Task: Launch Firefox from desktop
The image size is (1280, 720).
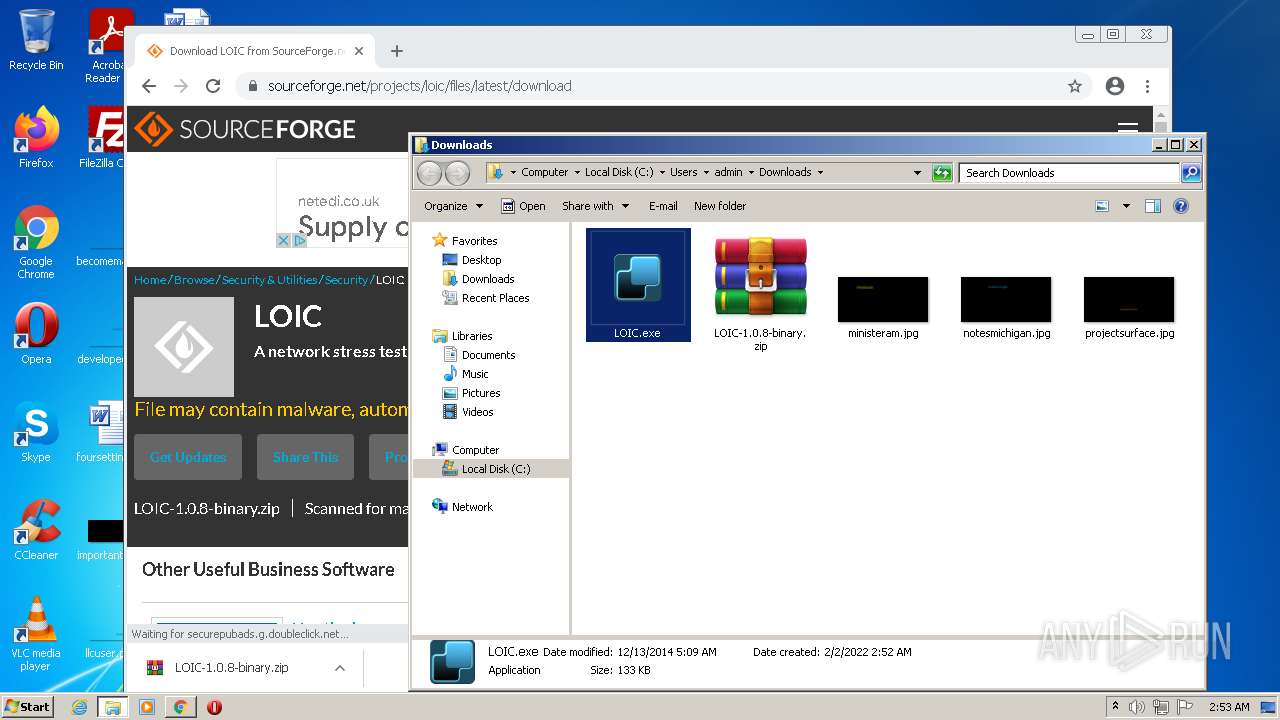Action: coord(36,138)
